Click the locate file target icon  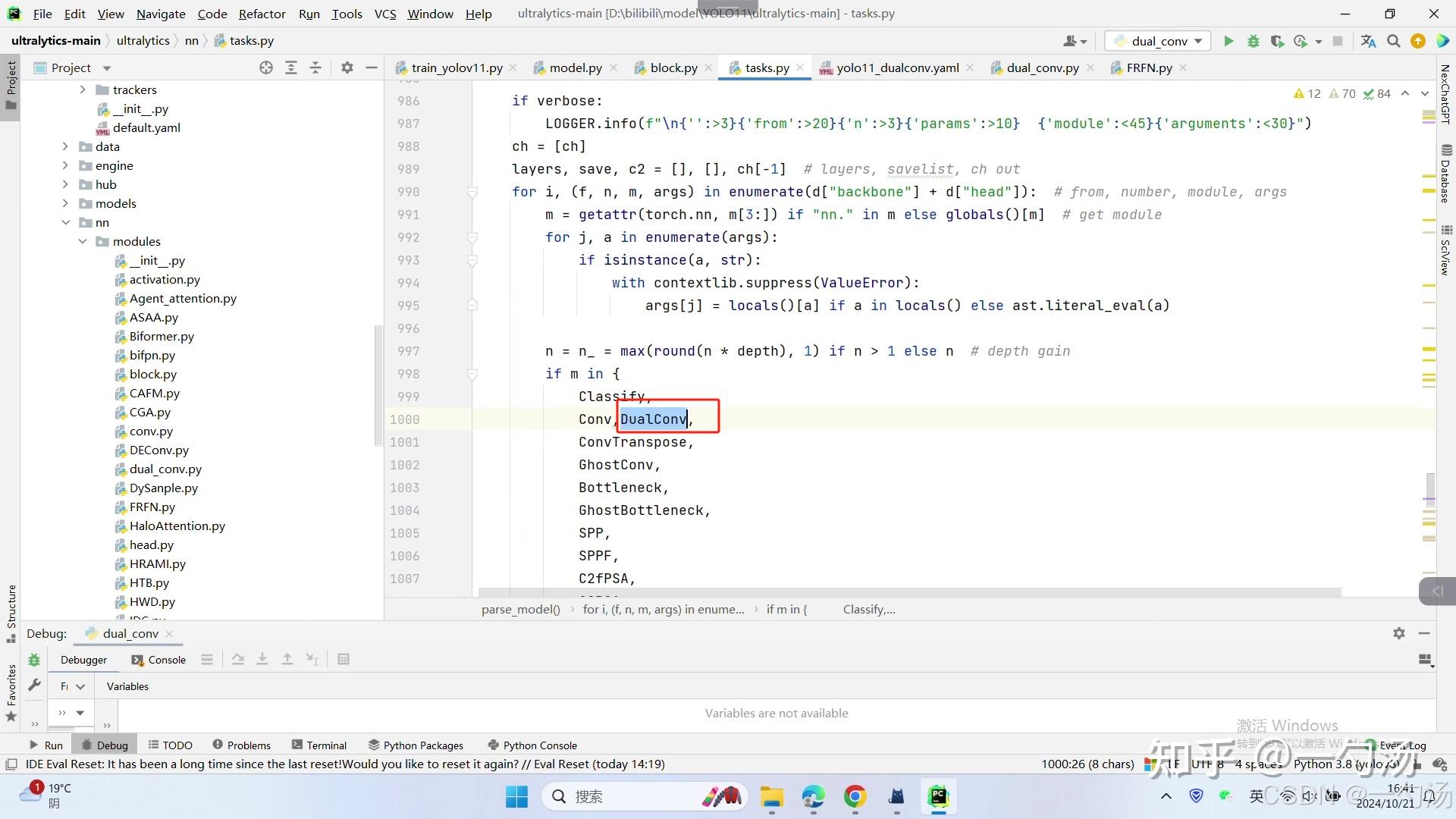(266, 67)
